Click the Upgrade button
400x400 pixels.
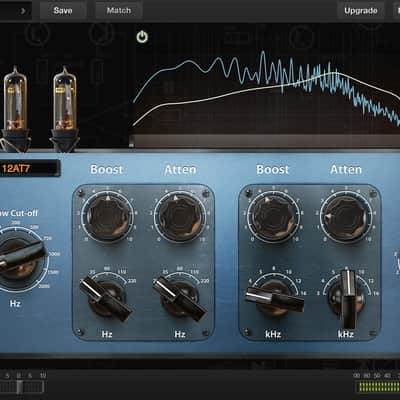(x=361, y=11)
